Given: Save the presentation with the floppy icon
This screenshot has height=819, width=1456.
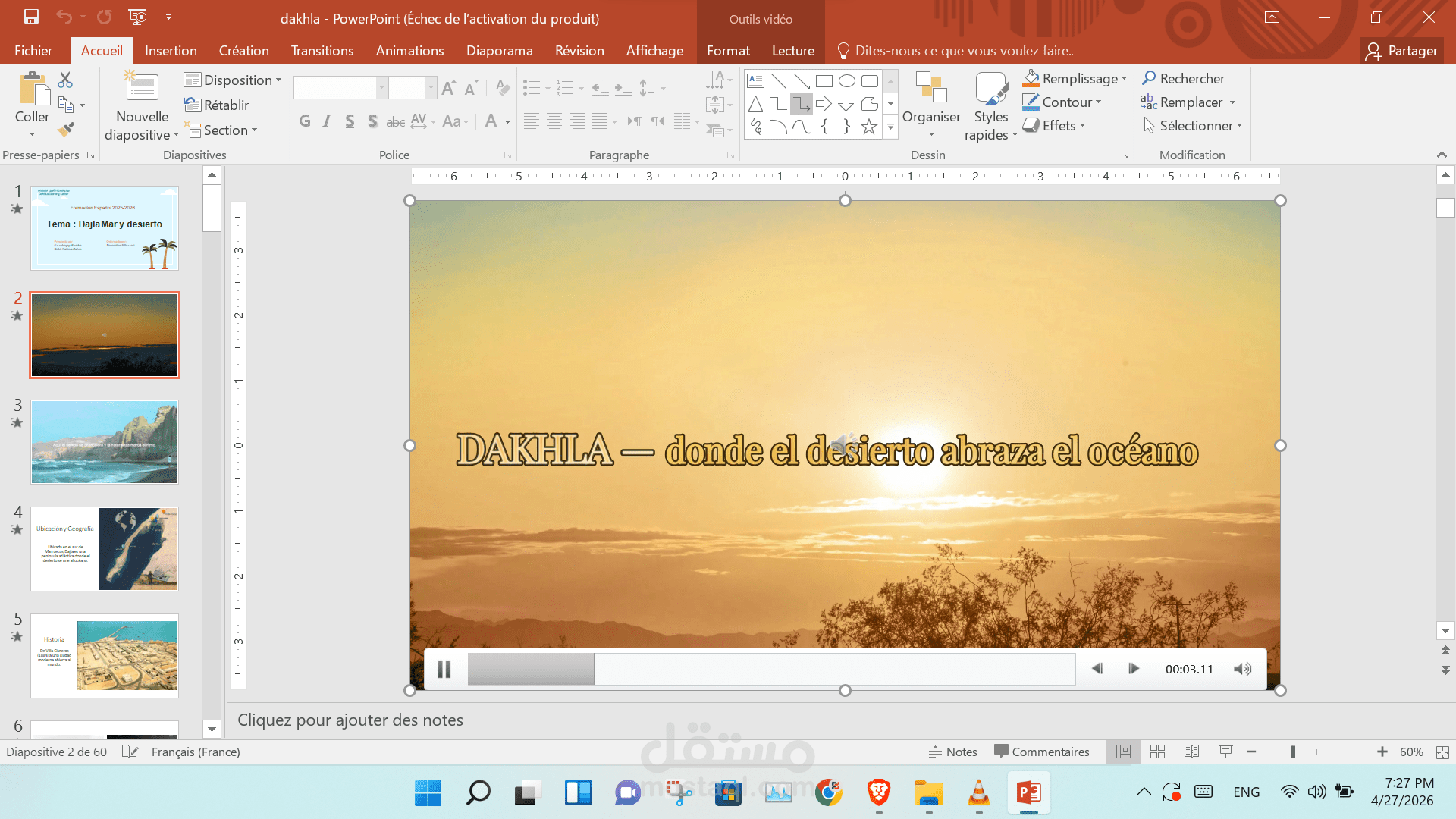Looking at the screenshot, I should [x=31, y=17].
